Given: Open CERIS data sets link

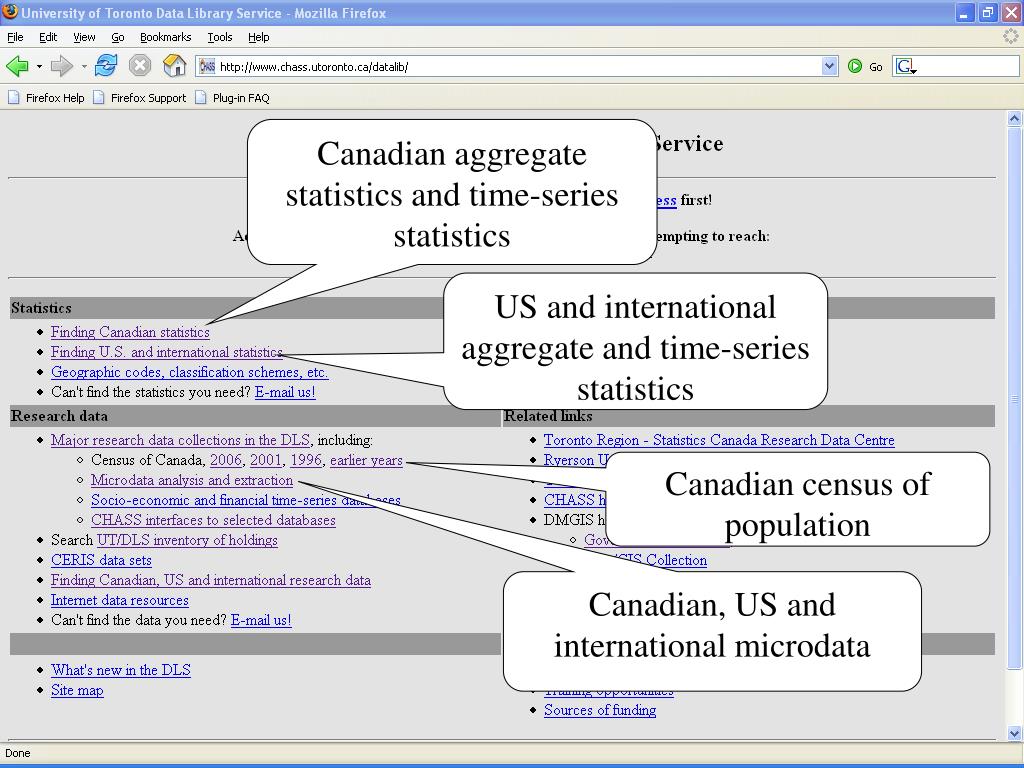Looking at the screenshot, I should click(x=101, y=560).
